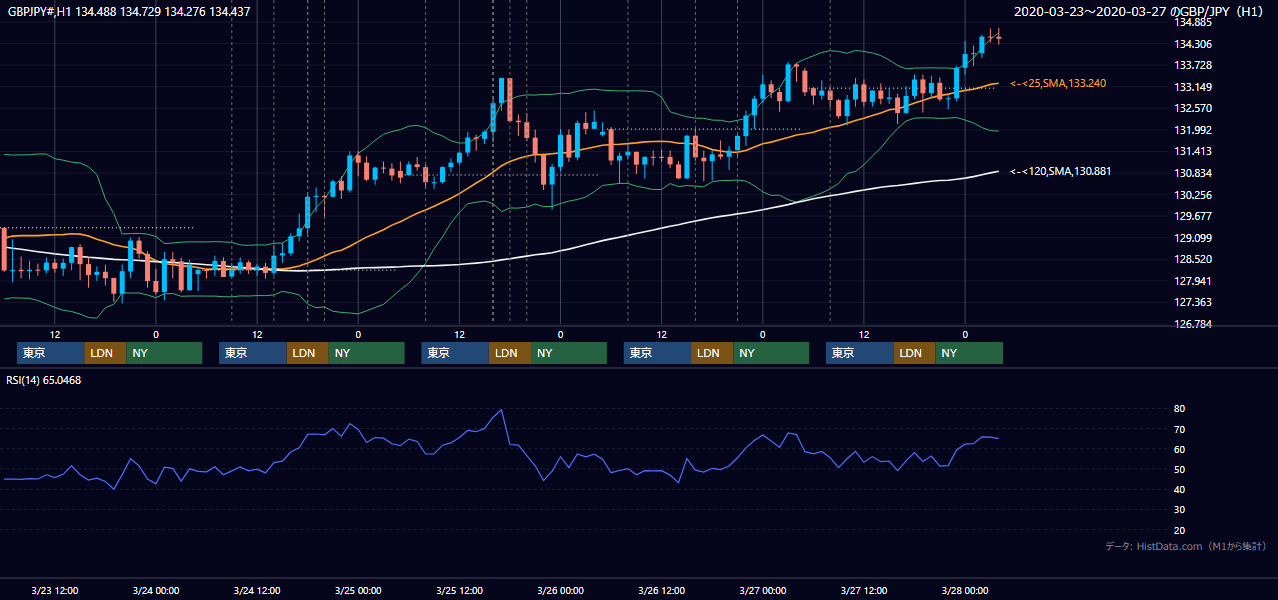Viewport: 1278px width, 600px height.
Task: Select the 3/28 00:00 date label
Action: pos(964,590)
